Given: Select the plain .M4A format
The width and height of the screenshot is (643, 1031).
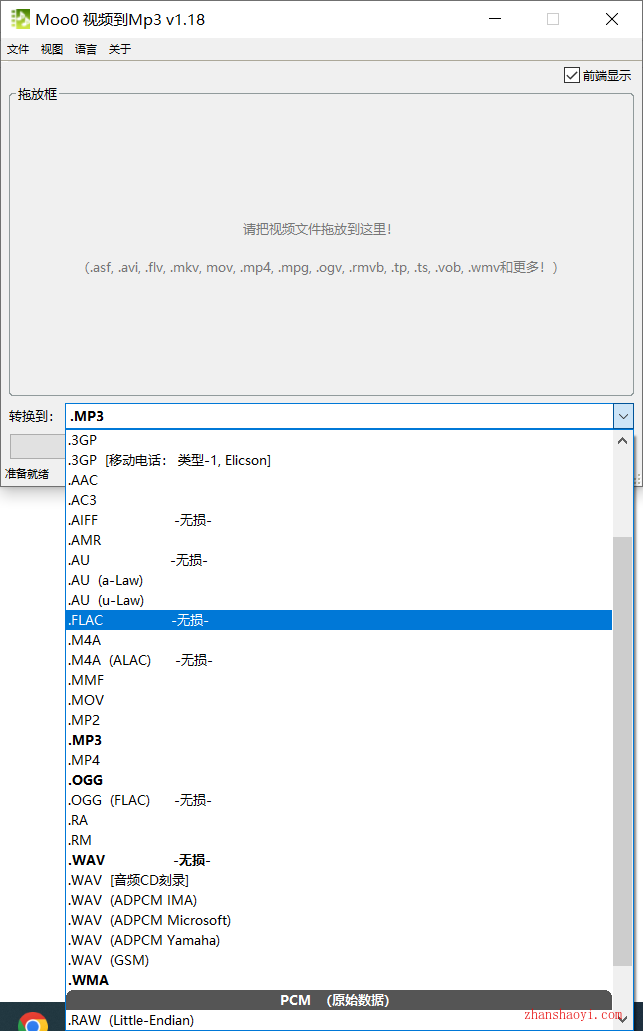Looking at the screenshot, I should pyautogui.click(x=339, y=640).
